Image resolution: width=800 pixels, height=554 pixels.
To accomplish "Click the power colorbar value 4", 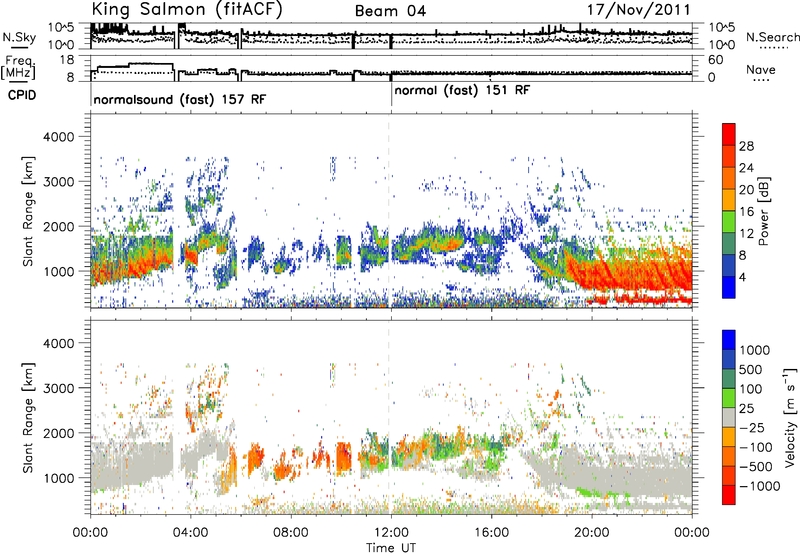I will [743, 278].
